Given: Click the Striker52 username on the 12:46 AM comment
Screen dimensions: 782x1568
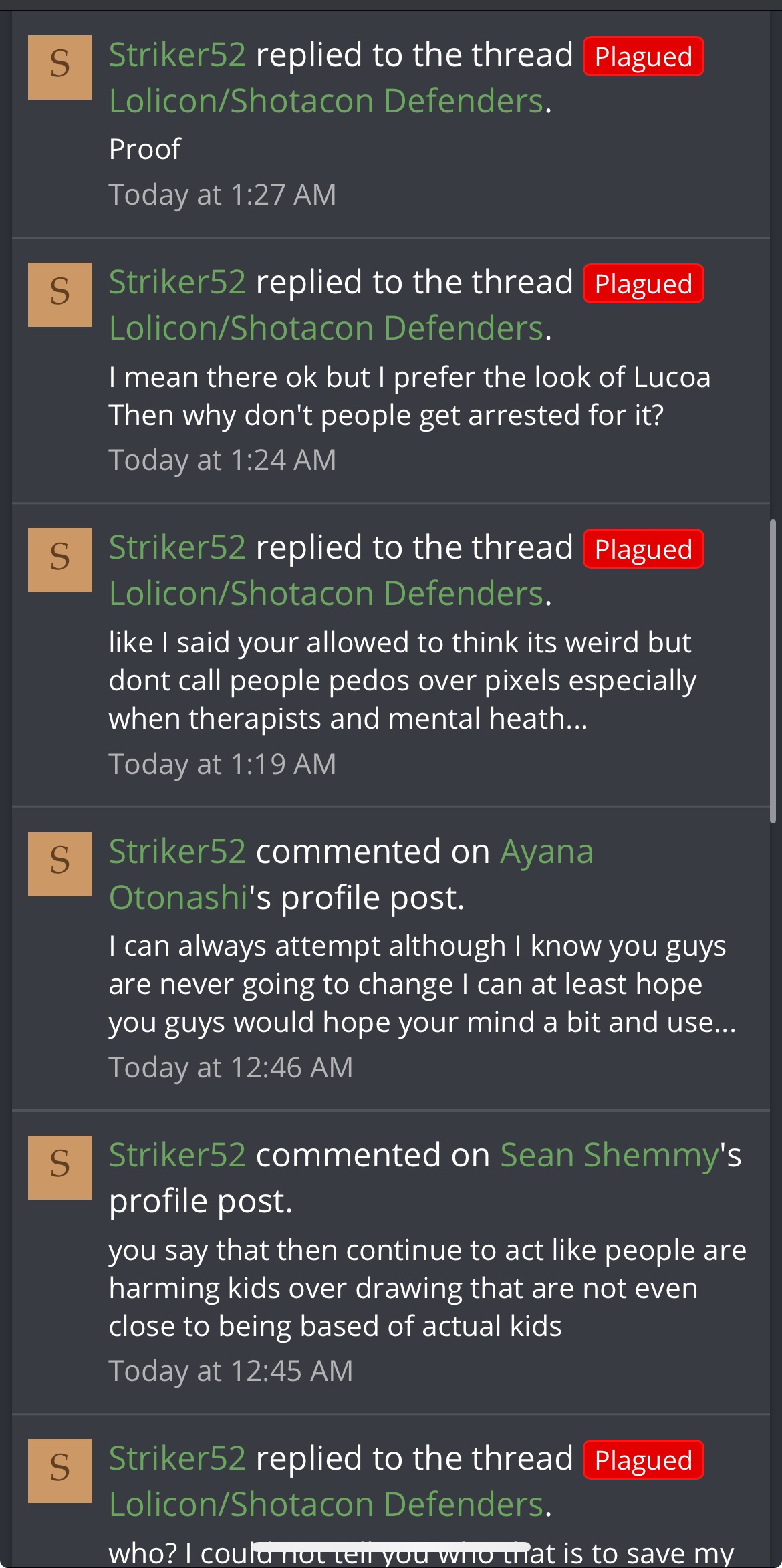Looking at the screenshot, I should click(177, 852).
